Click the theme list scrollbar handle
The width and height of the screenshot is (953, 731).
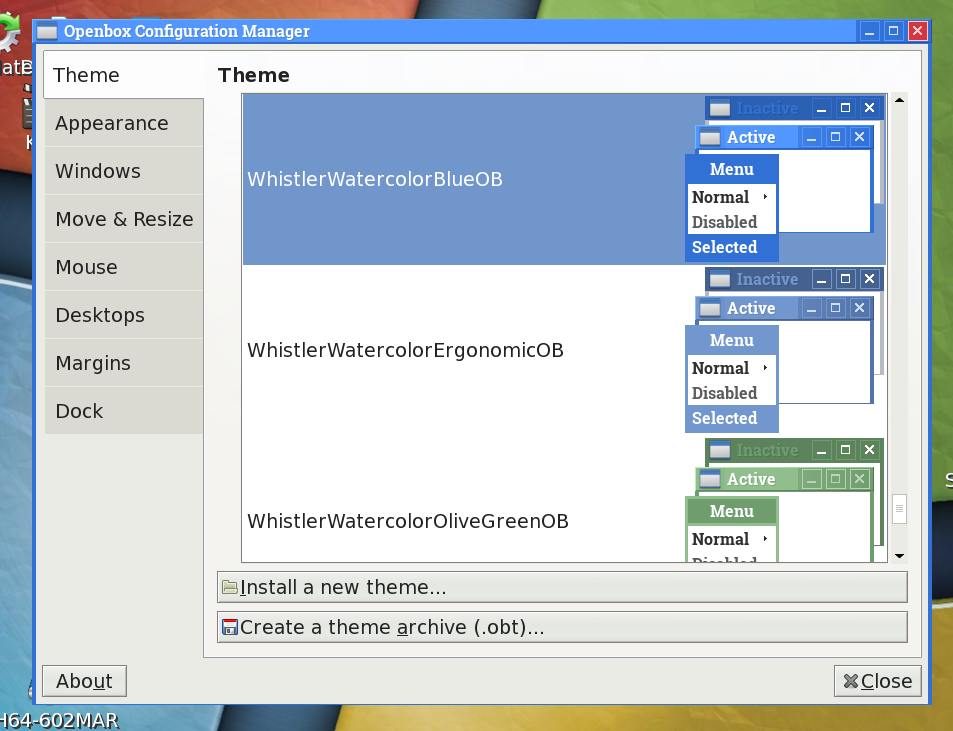899,509
